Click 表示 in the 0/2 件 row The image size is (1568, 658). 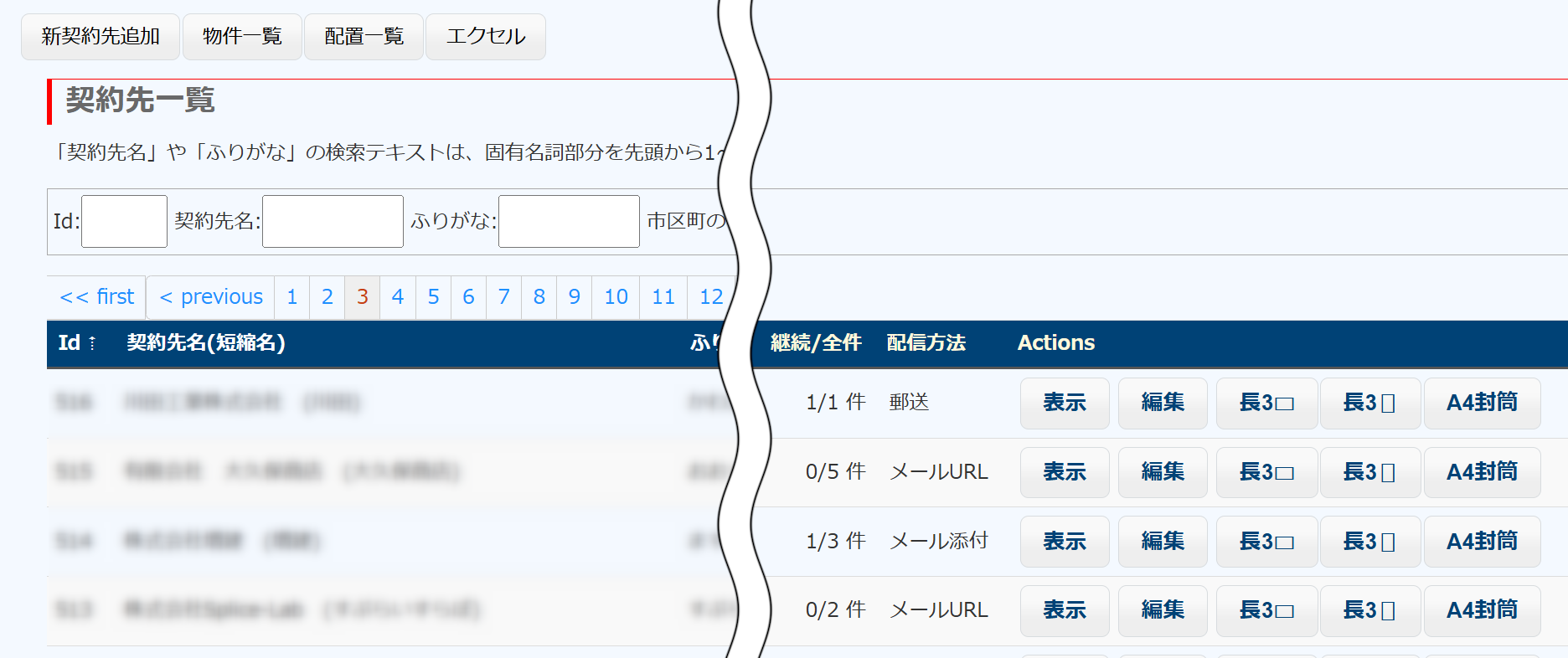1064,610
